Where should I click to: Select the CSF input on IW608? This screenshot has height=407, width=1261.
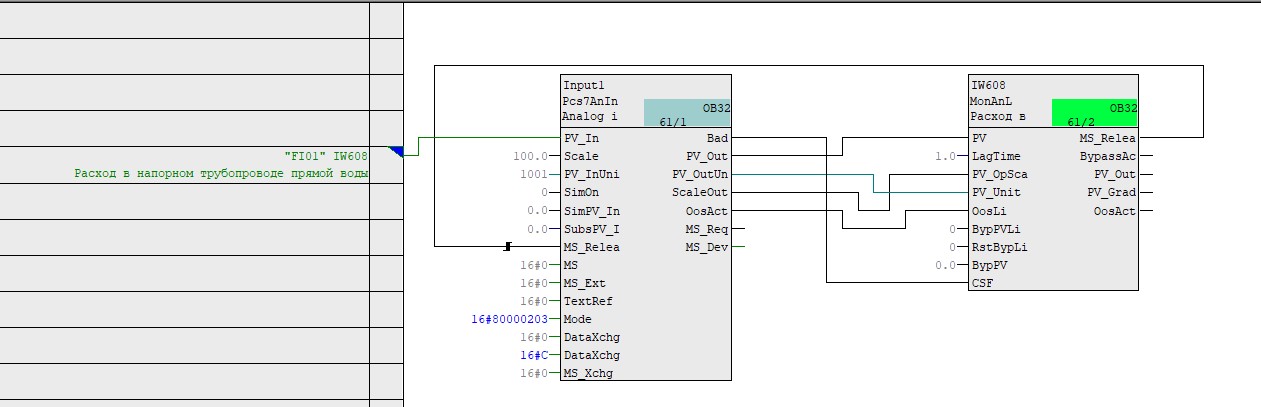coord(982,283)
